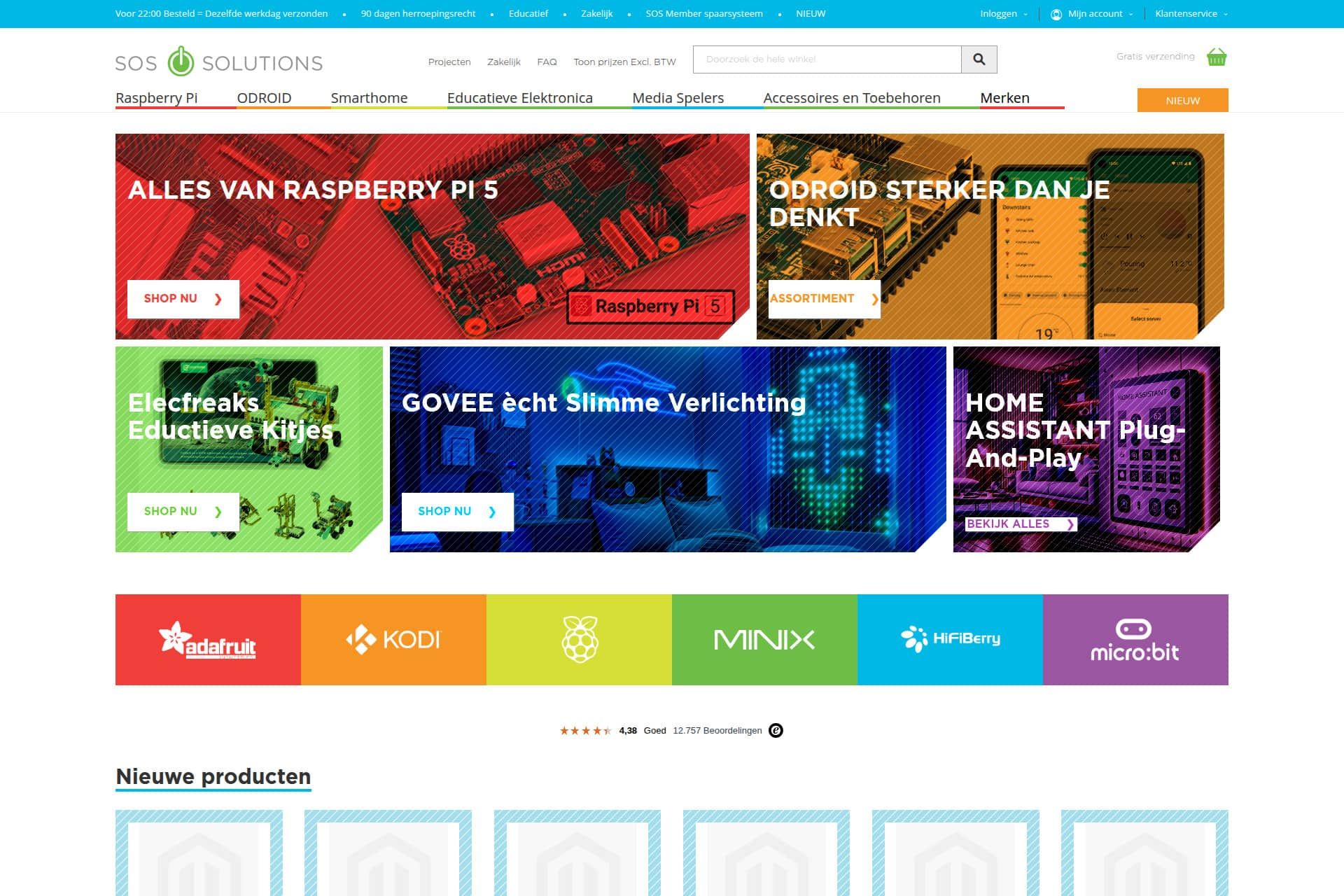Click the Trusted Shops e-badge icon
Viewport: 1344px width, 896px height.
click(776, 731)
